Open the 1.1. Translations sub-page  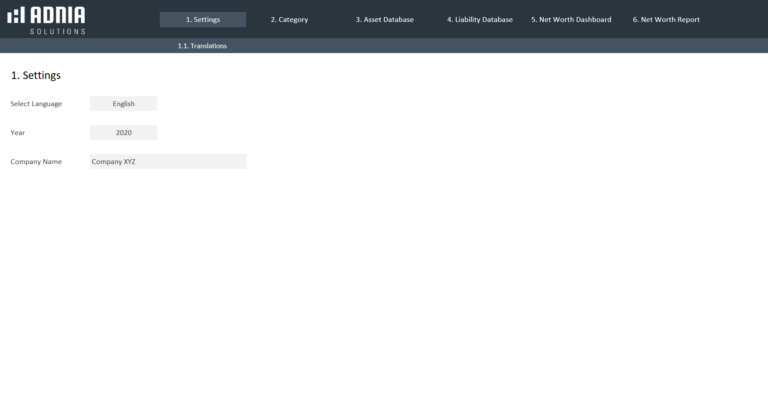click(202, 46)
